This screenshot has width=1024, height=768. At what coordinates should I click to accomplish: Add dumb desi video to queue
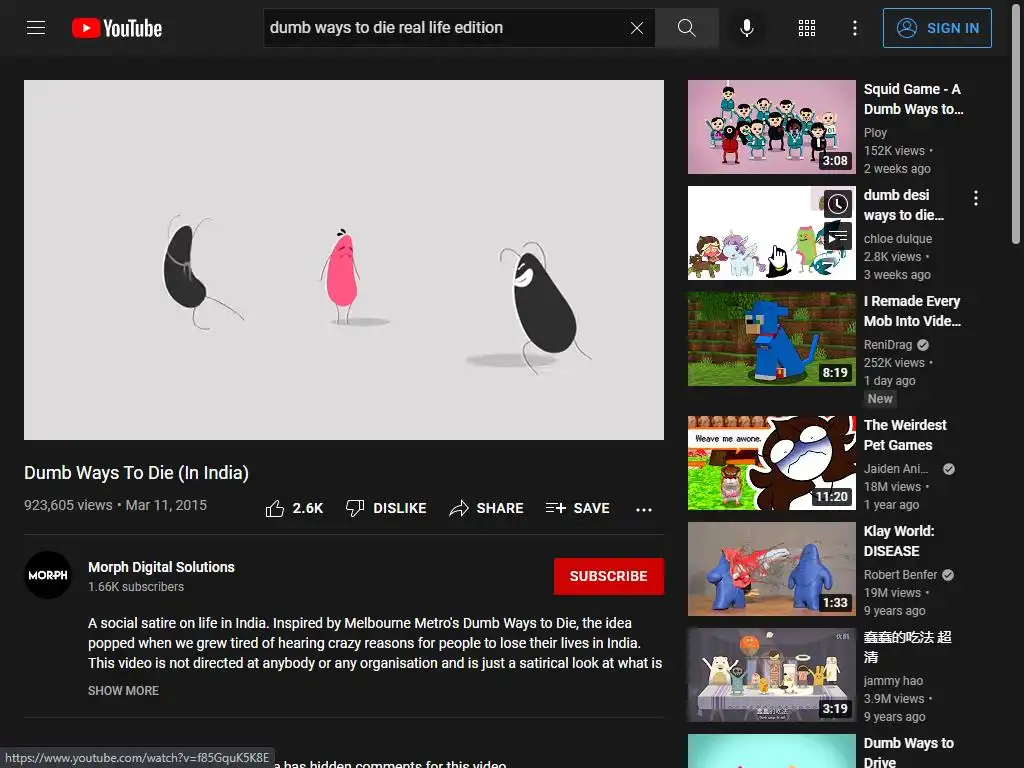(x=838, y=236)
